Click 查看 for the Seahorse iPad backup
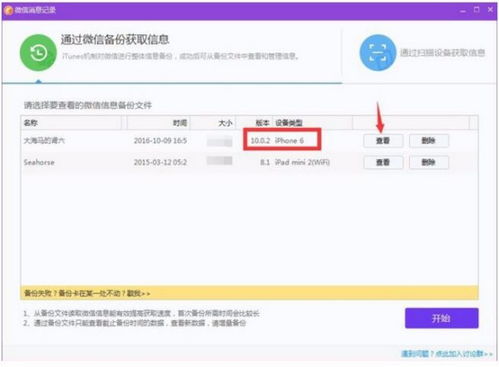The width and height of the screenshot is (499, 367). [x=383, y=162]
